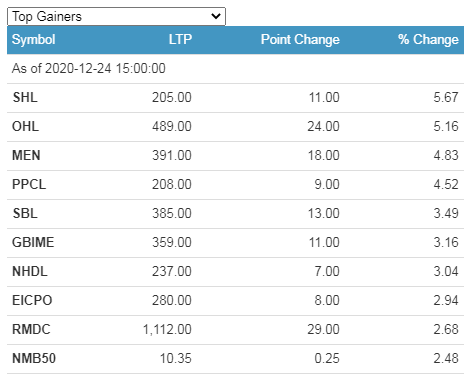Screen dimensions: 469x377
Task: Click the dropdown chevron arrow
Action: pos(216,16)
